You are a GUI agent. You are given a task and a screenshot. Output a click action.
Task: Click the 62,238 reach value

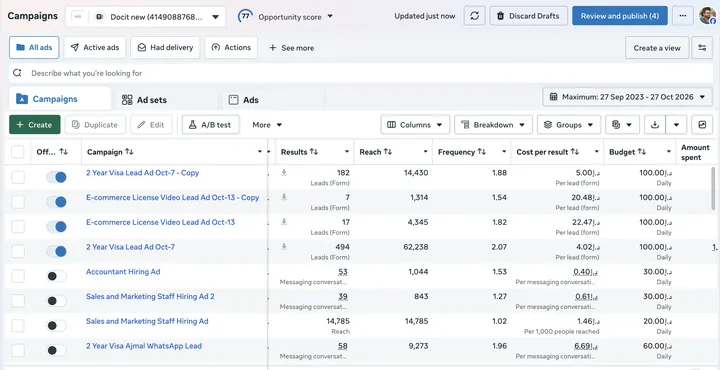[416, 247]
